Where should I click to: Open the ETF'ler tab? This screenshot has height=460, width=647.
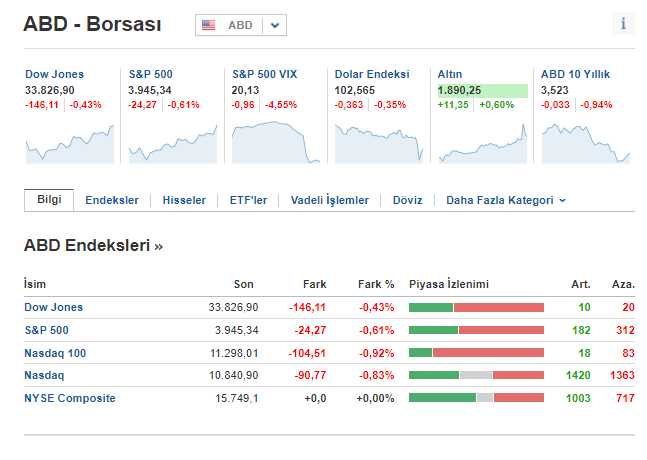pos(248,200)
